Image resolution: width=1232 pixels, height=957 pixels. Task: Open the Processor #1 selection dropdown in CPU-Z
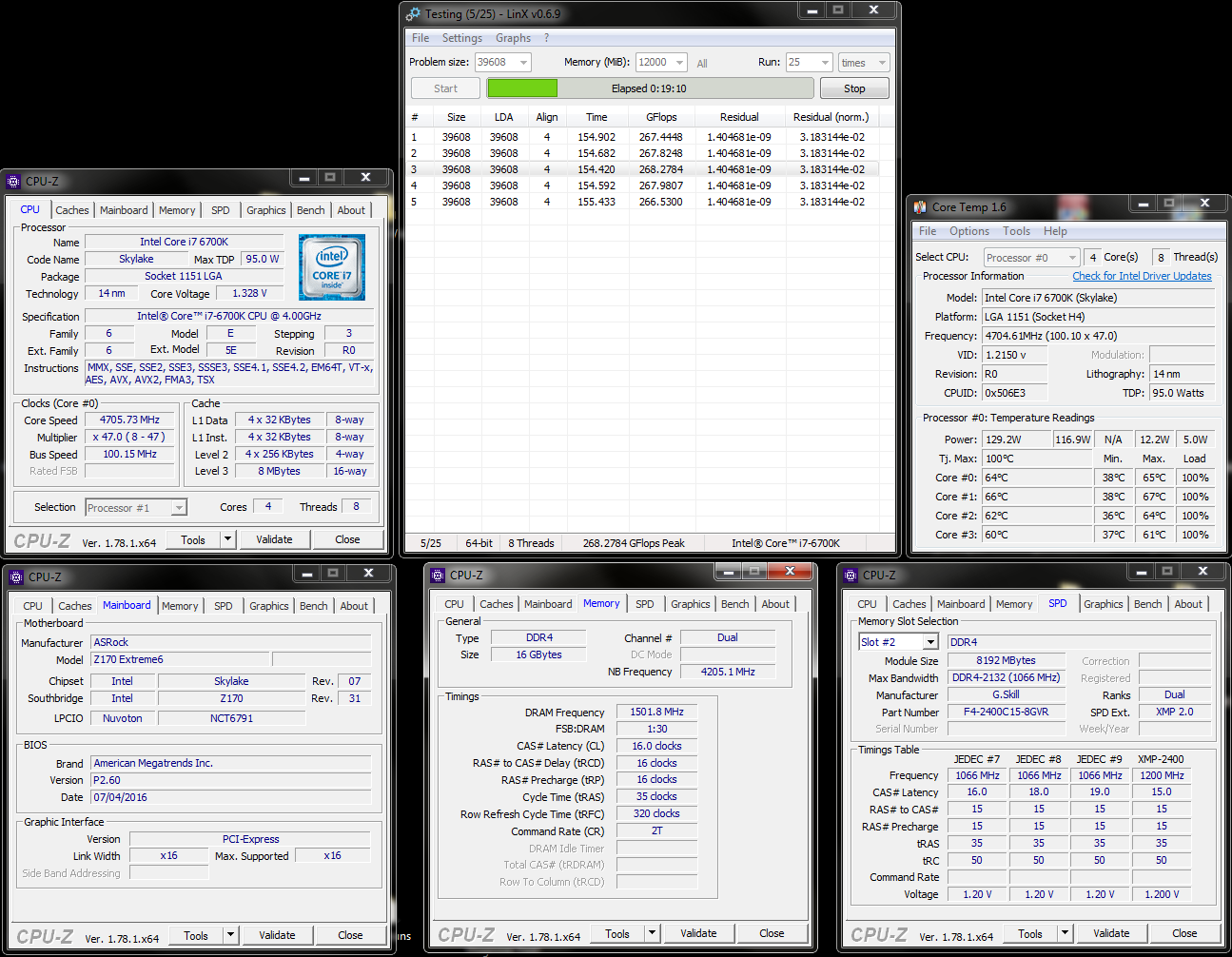(x=179, y=508)
